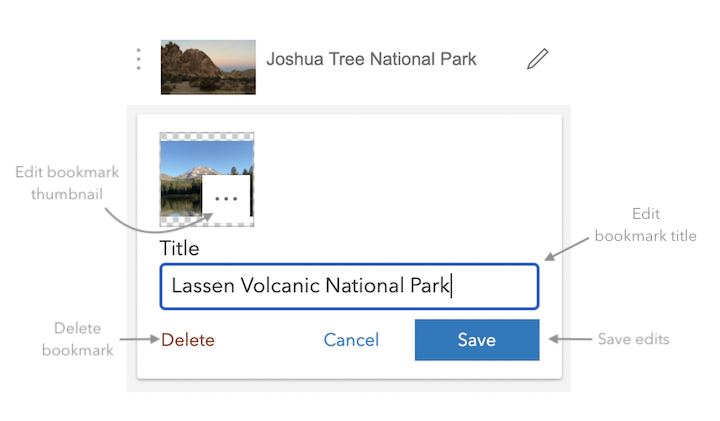Viewport: 720px width, 421px height.
Task: Open the thumbnail options ellipsis button
Action: pyautogui.click(x=226, y=196)
